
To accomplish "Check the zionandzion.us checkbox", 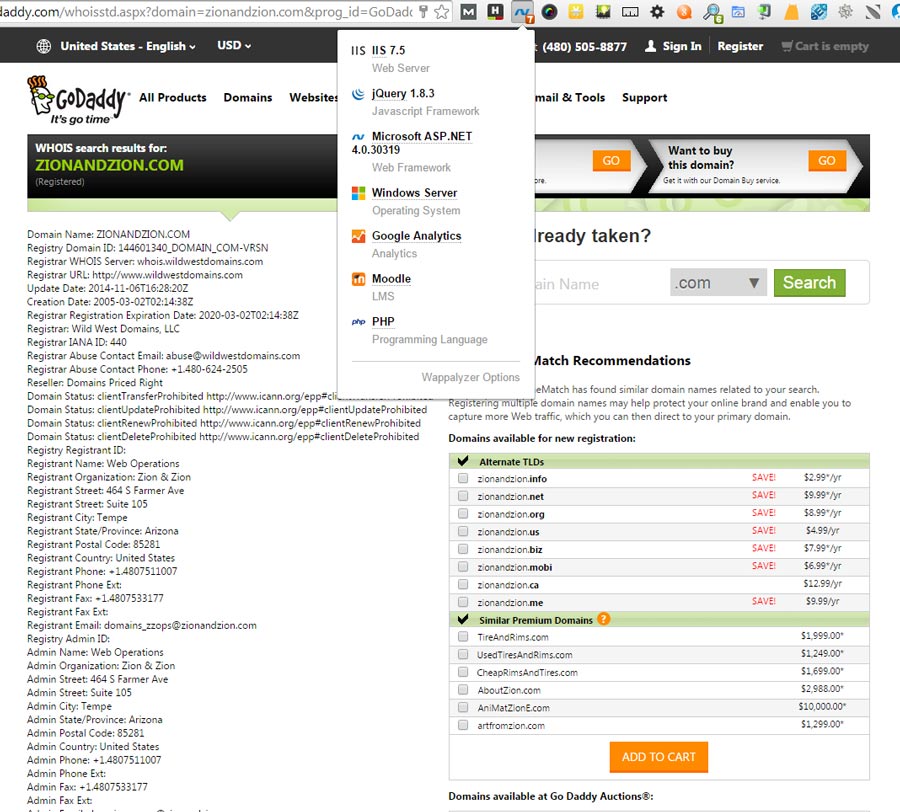I will pos(463,531).
